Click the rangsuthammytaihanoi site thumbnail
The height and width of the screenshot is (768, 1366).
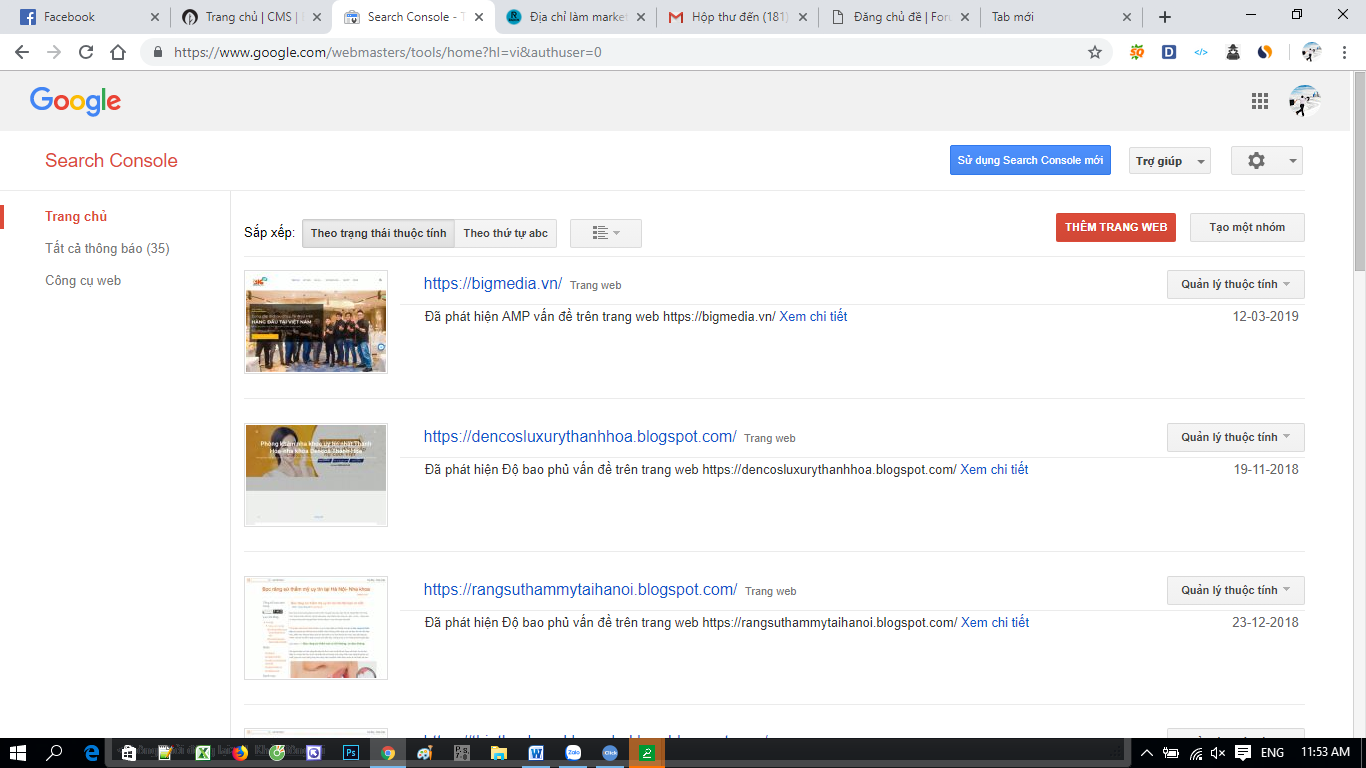tap(316, 628)
